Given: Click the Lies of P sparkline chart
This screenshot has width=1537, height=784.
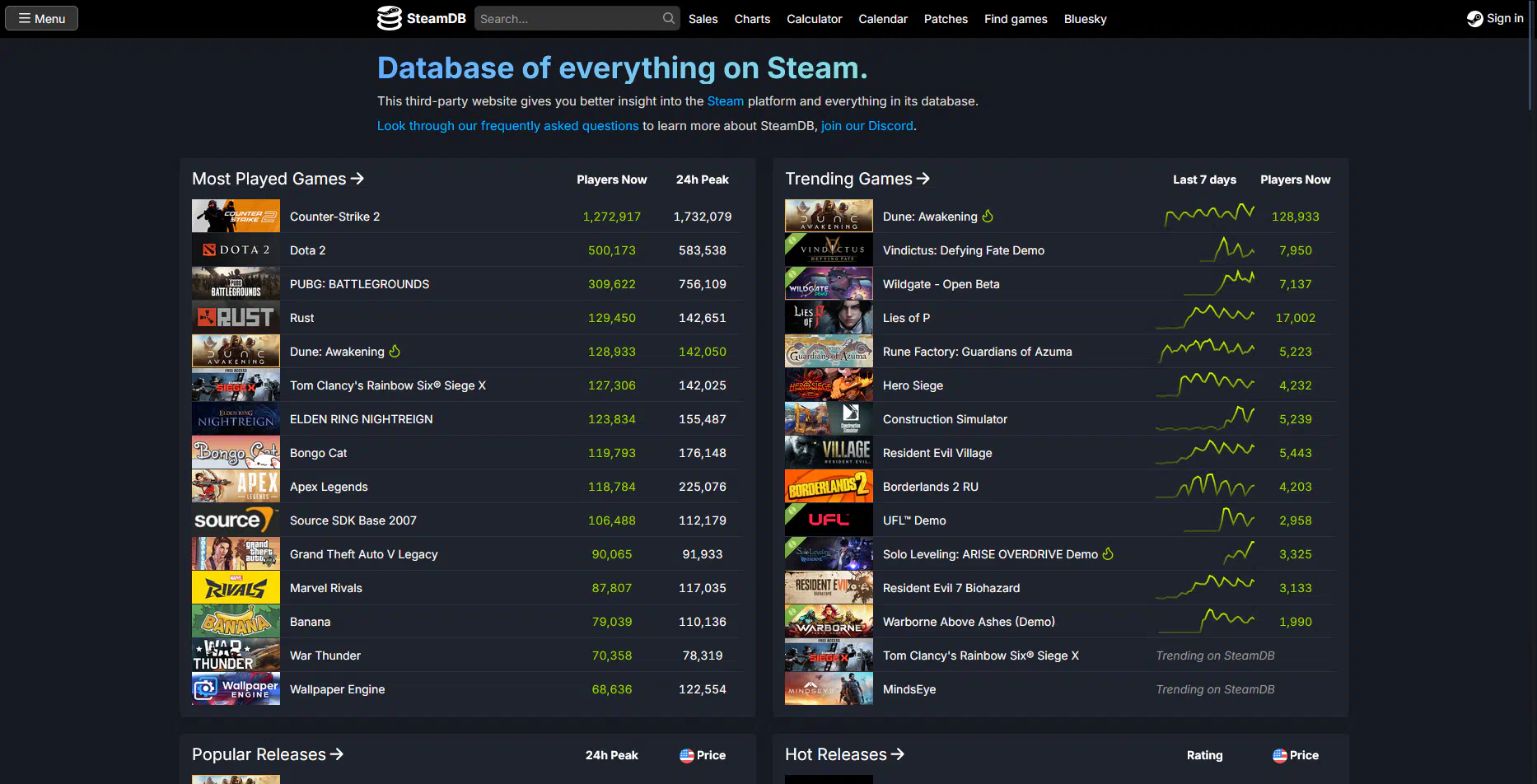Looking at the screenshot, I should point(1205,316).
